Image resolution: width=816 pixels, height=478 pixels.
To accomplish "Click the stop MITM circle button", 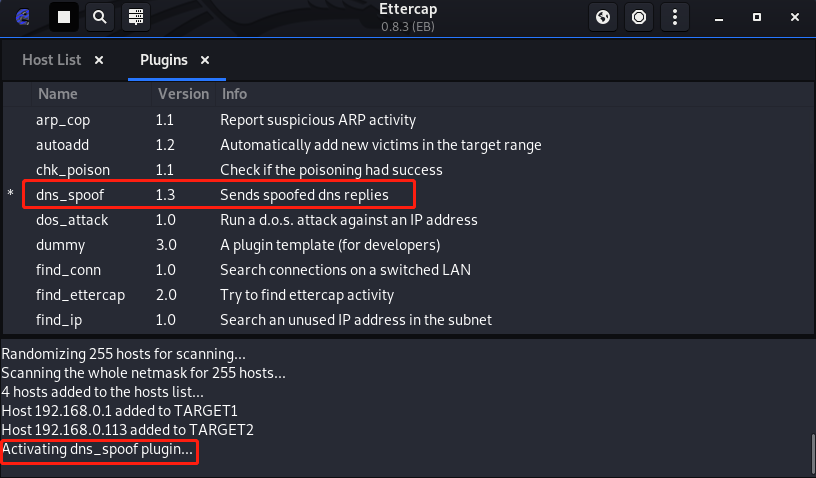I will pyautogui.click(x=639, y=17).
